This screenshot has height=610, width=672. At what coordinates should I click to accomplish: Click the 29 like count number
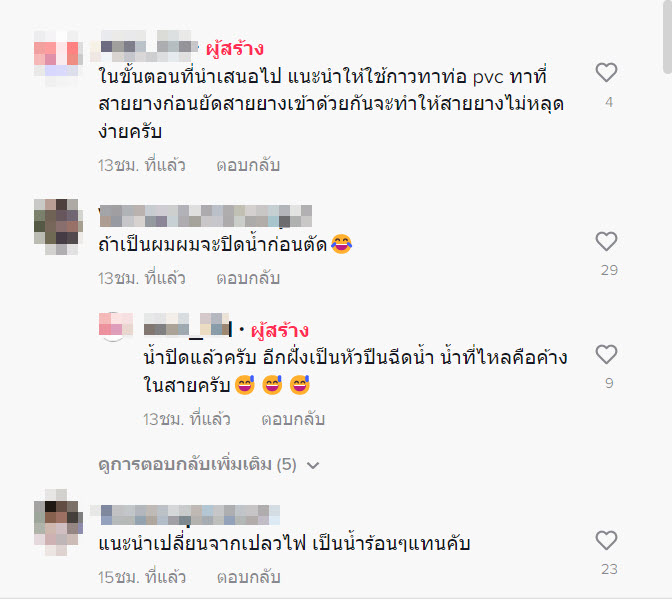pyautogui.click(x=609, y=270)
